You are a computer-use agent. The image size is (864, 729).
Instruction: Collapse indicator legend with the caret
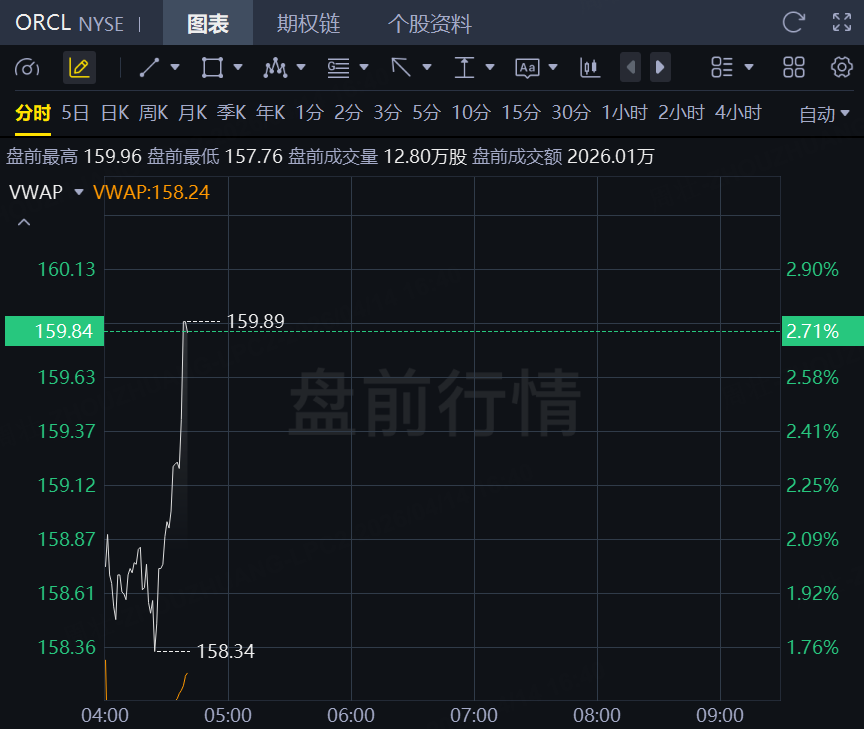[24, 223]
